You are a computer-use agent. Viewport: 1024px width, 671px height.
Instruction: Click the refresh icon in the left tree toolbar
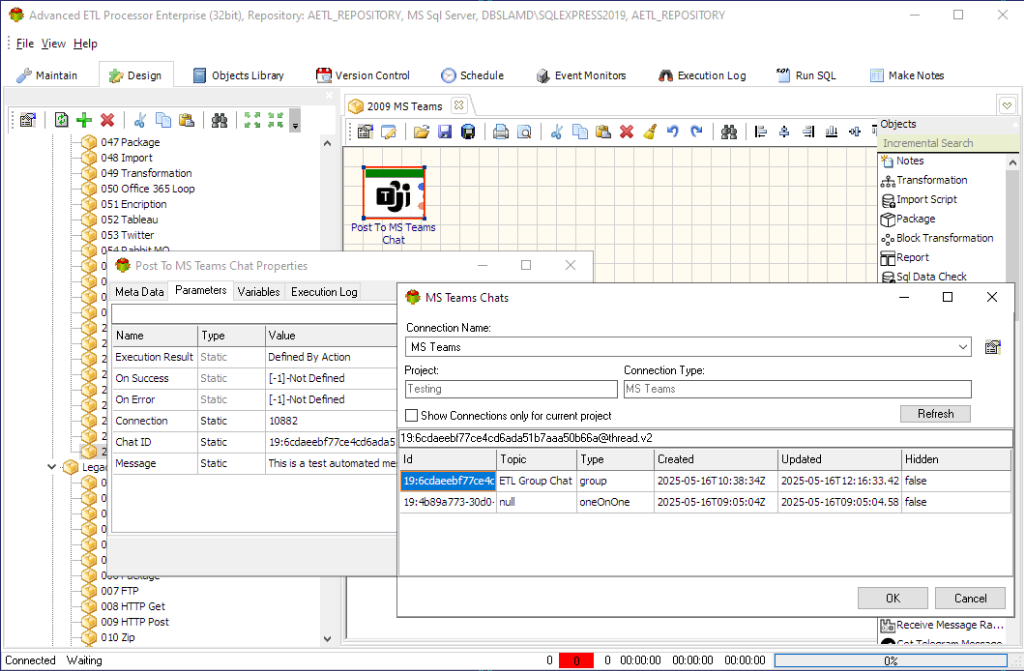coord(61,120)
